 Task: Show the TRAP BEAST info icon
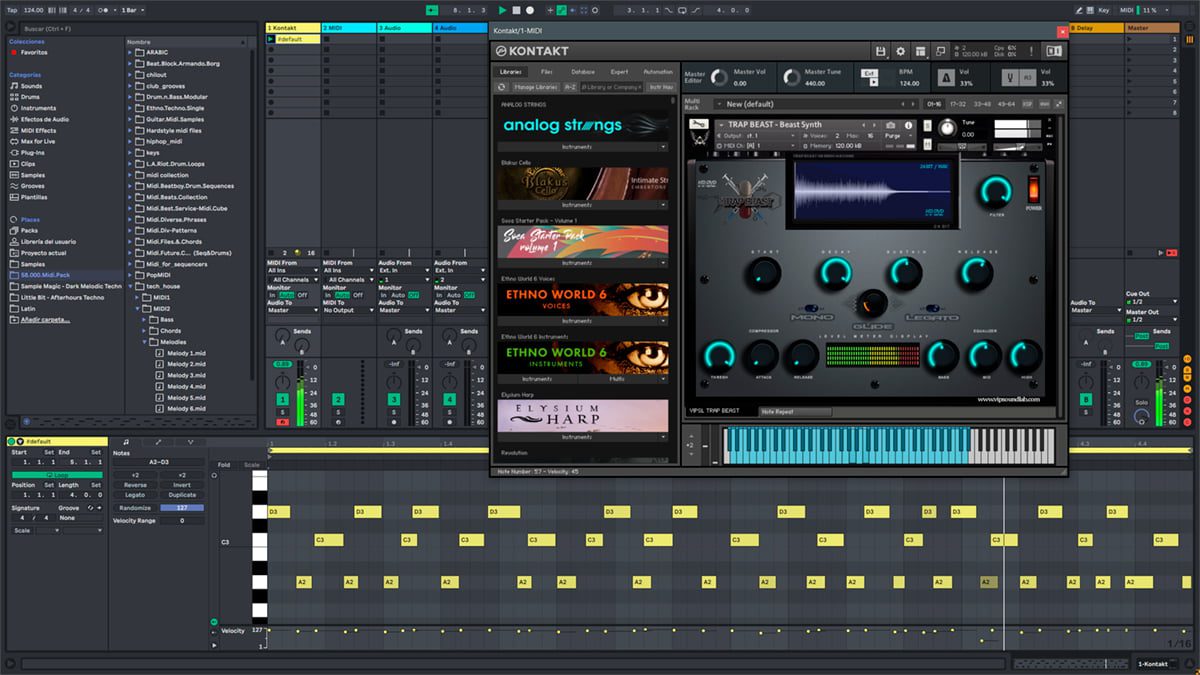click(910, 125)
